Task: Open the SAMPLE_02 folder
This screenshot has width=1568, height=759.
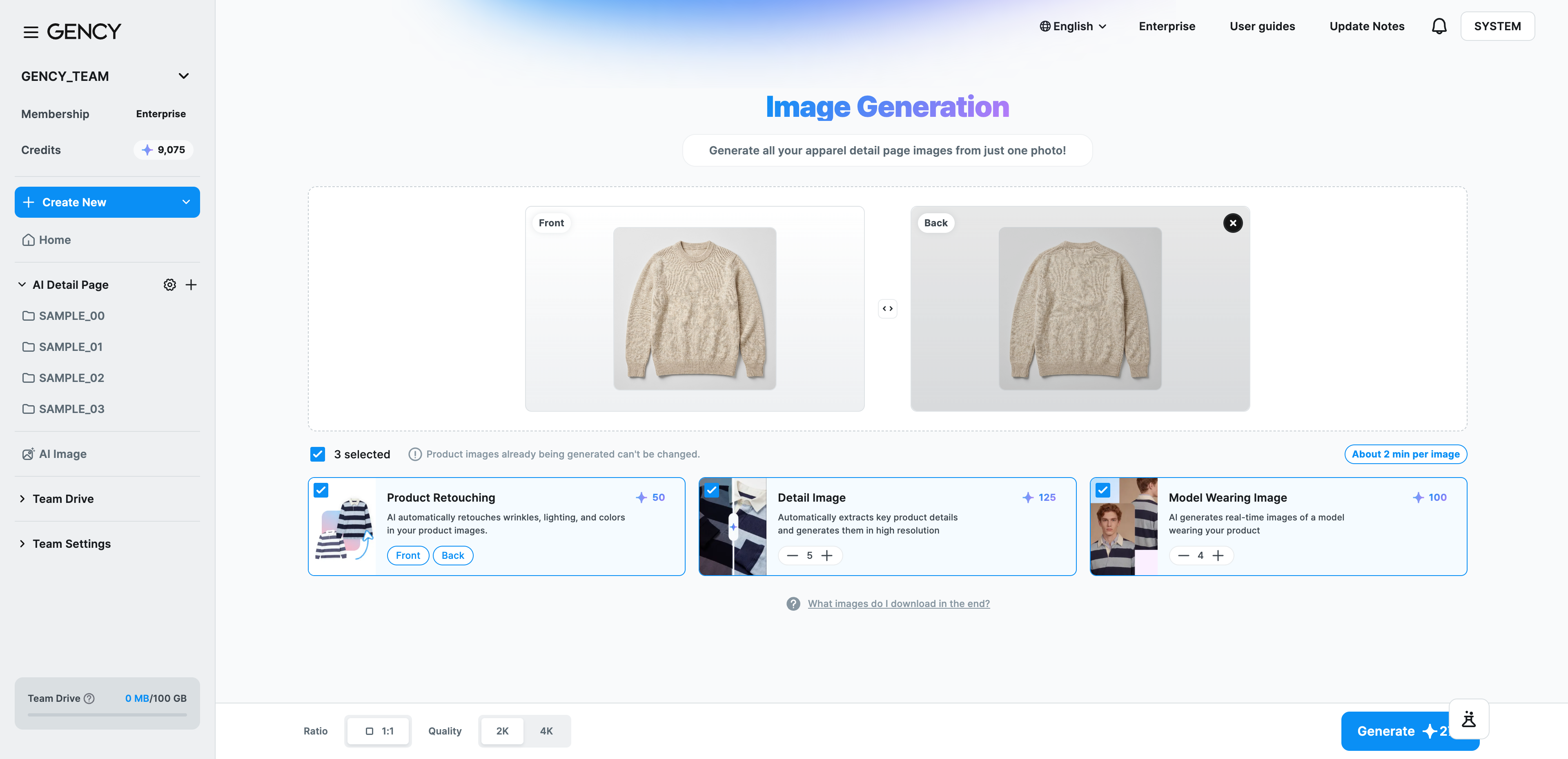Action: click(63, 378)
